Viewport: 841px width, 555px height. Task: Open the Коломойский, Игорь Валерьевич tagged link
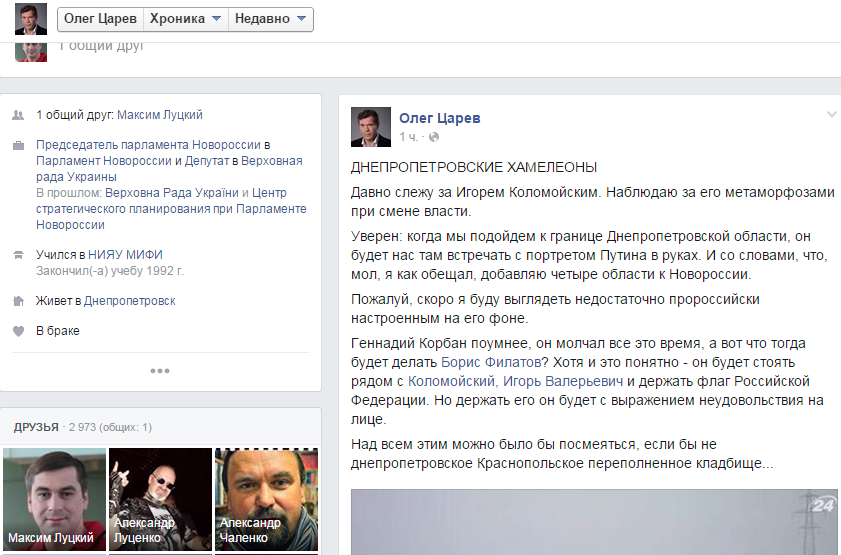[x=515, y=381]
